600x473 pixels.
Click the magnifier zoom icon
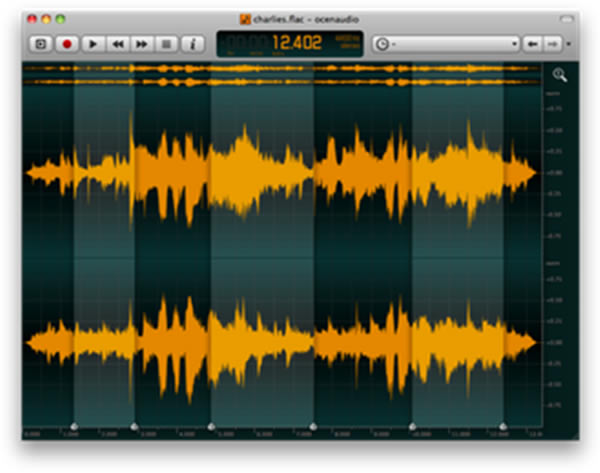tap(560, 75)
